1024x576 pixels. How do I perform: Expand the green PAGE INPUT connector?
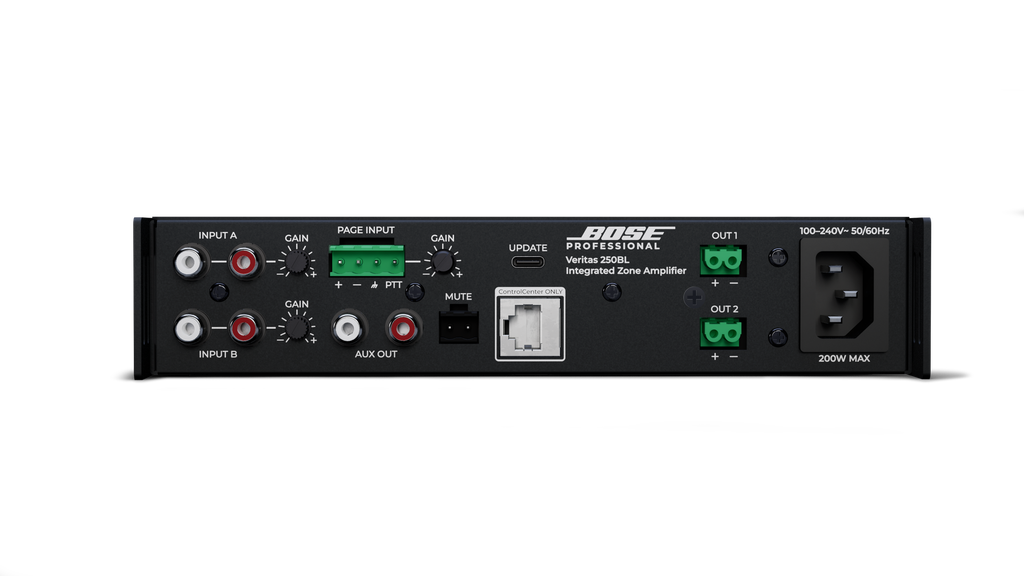366,262
